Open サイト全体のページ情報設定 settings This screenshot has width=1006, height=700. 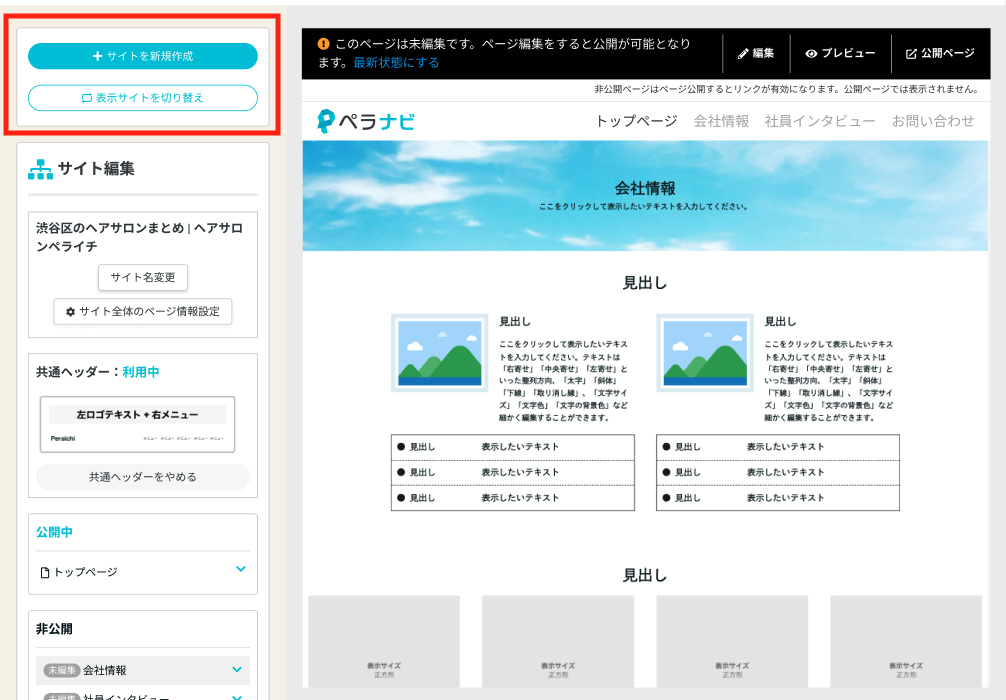pyautogui.click(x=143, y=311)
